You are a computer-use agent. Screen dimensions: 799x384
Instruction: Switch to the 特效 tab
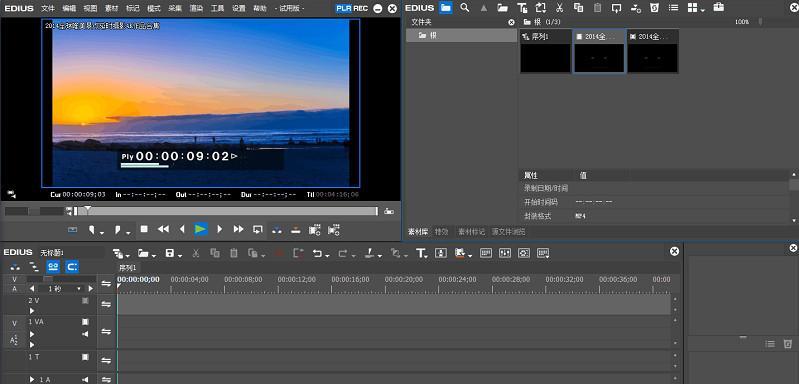tap(441, 231)
